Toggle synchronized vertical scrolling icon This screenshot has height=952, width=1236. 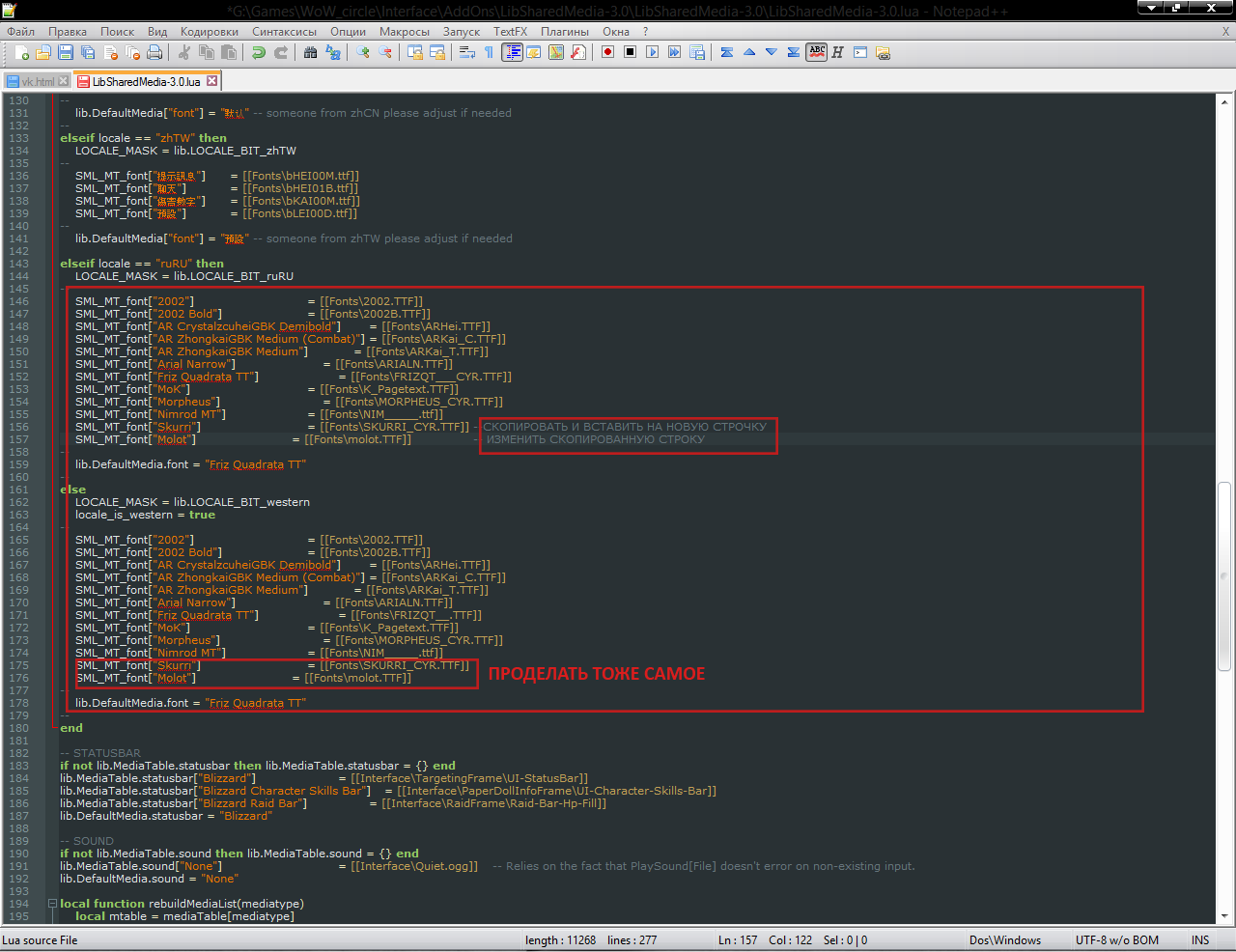pos(414,52)
